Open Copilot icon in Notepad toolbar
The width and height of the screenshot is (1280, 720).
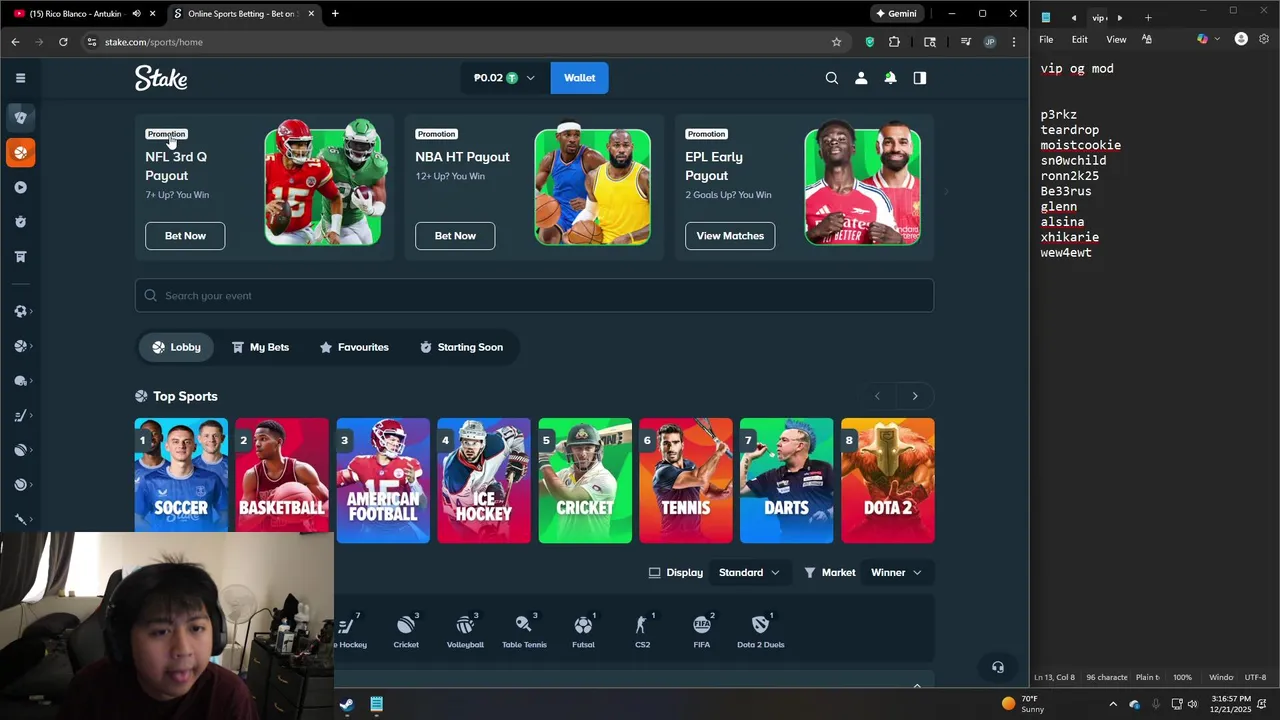(1203, 39)
